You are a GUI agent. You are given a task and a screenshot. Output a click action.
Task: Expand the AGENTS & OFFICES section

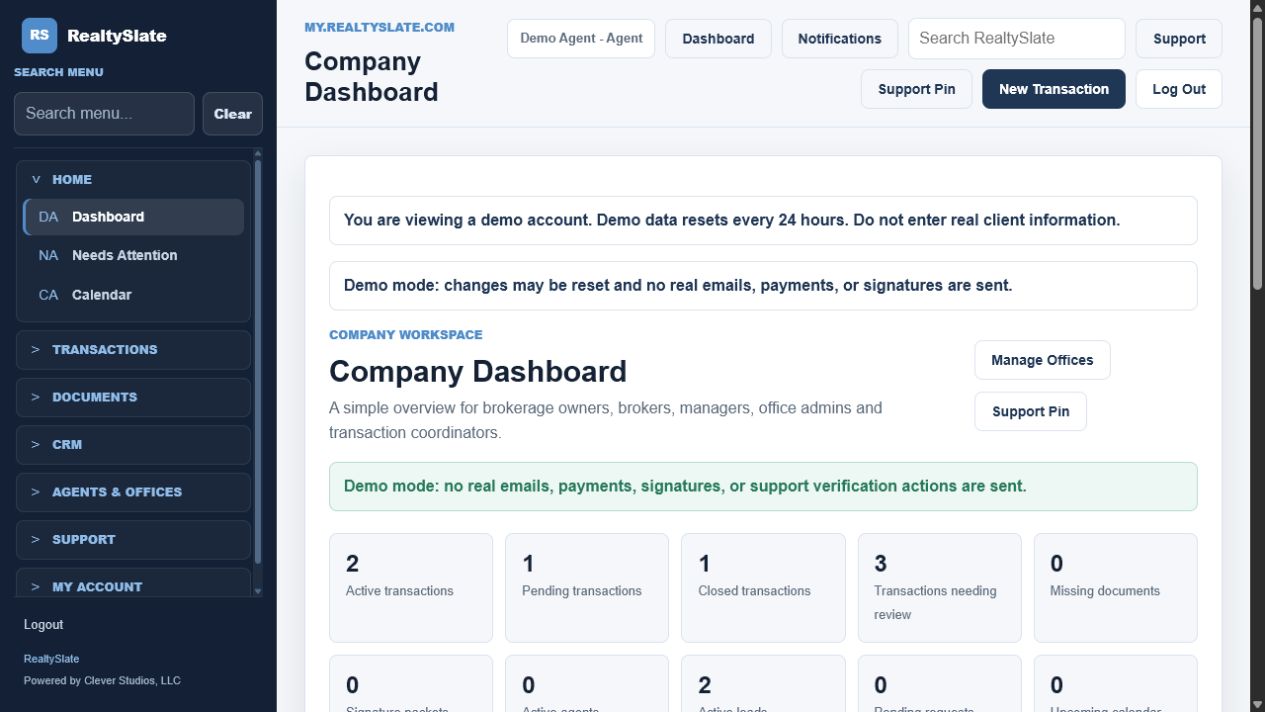point(133,492)
